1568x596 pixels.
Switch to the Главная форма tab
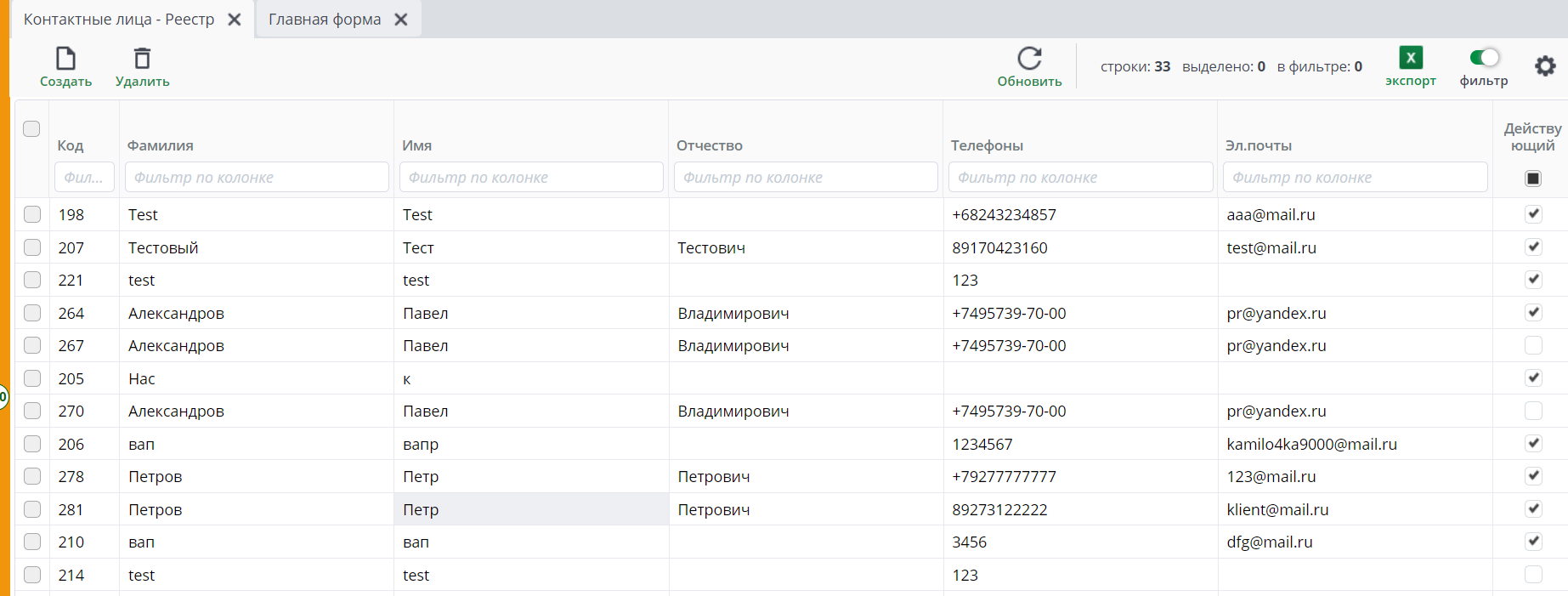coord(325,20)
